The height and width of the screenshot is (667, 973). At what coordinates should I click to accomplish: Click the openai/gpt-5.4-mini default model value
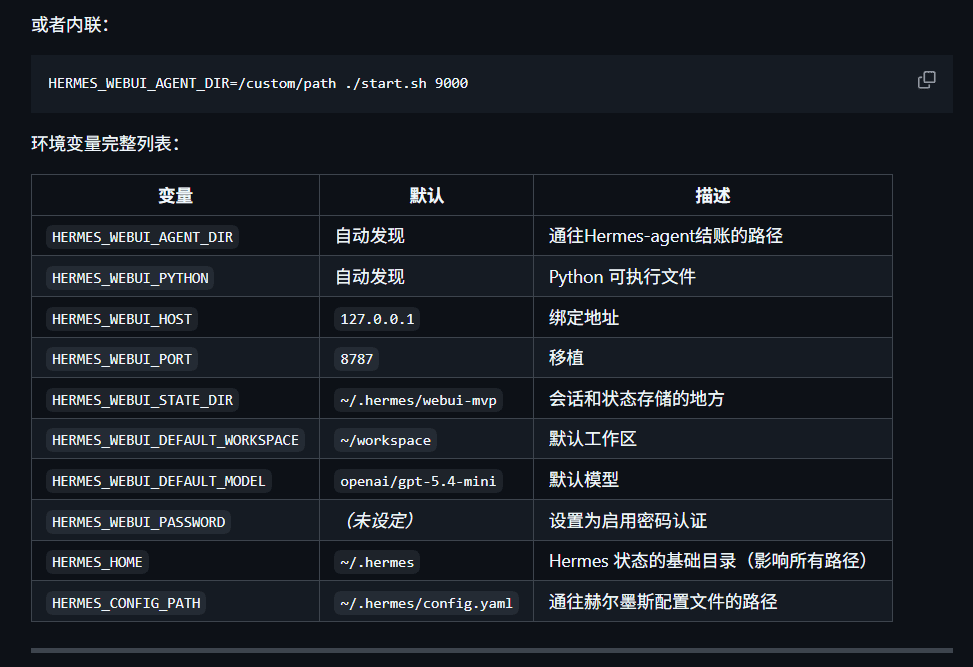coord(418,482)
